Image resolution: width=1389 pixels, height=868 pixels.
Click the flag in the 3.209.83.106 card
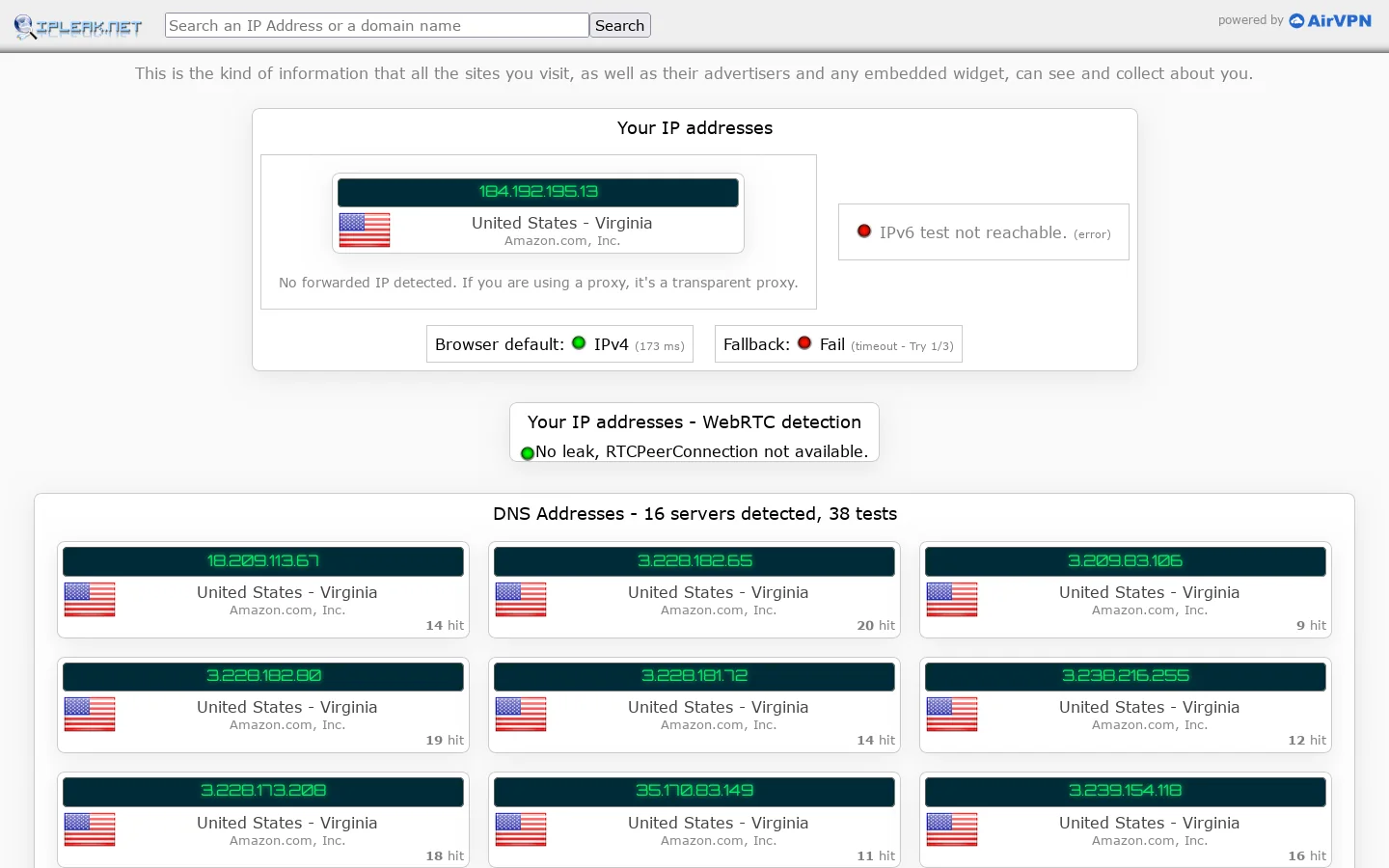[x=952, y=599]
